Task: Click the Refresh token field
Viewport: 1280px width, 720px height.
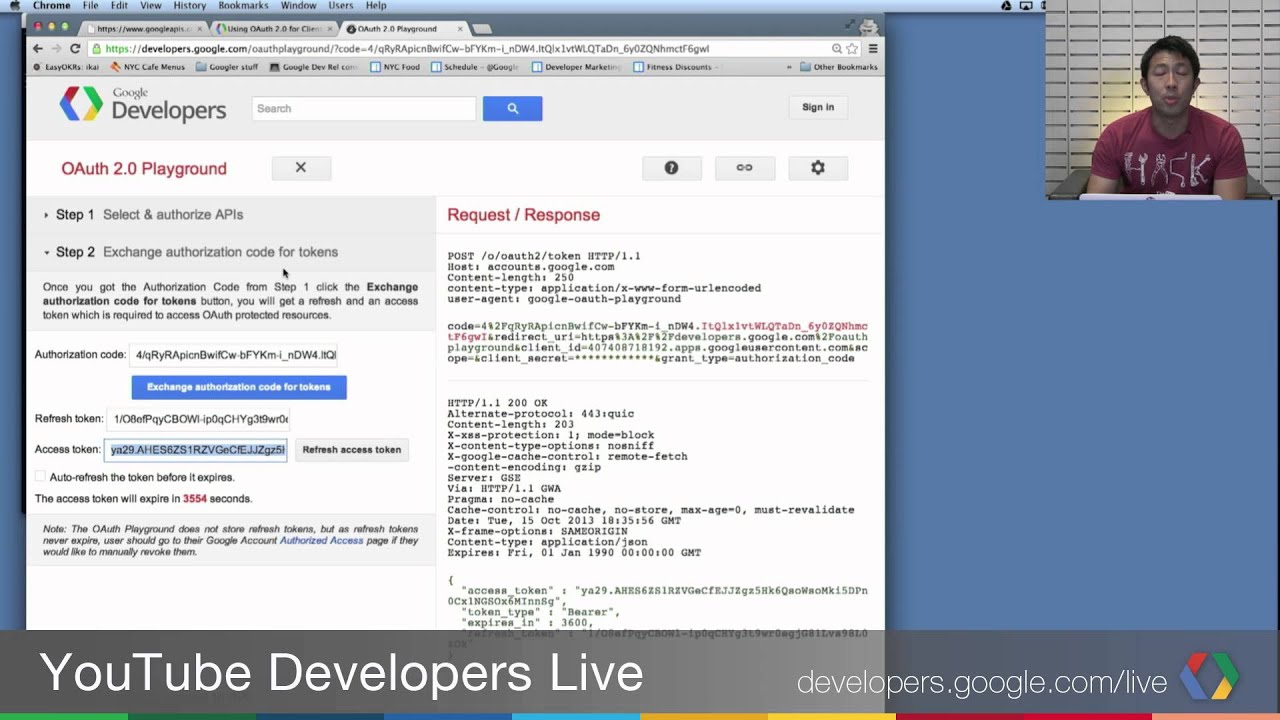Action: click(x=200, y=419)
